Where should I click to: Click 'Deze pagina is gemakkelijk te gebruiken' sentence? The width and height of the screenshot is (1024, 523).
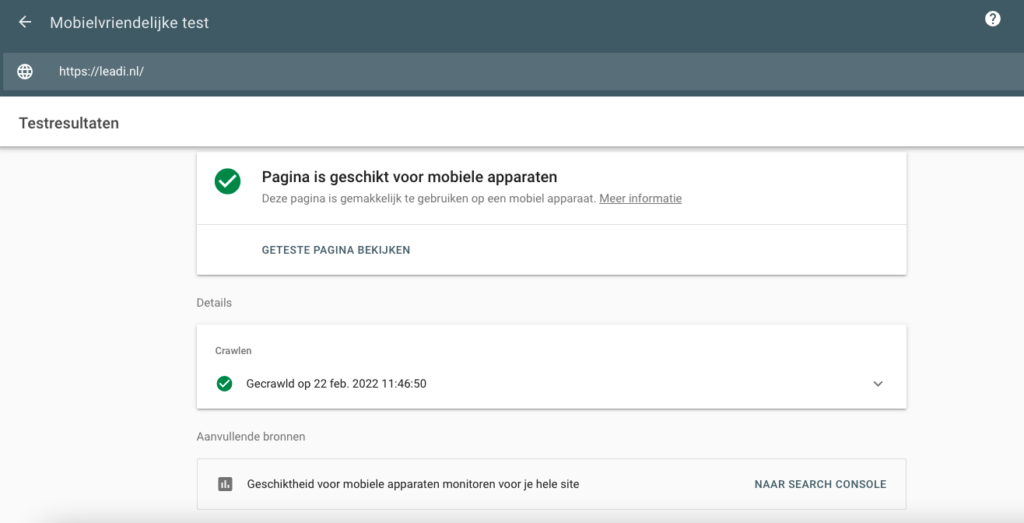(x=429, y=198)
